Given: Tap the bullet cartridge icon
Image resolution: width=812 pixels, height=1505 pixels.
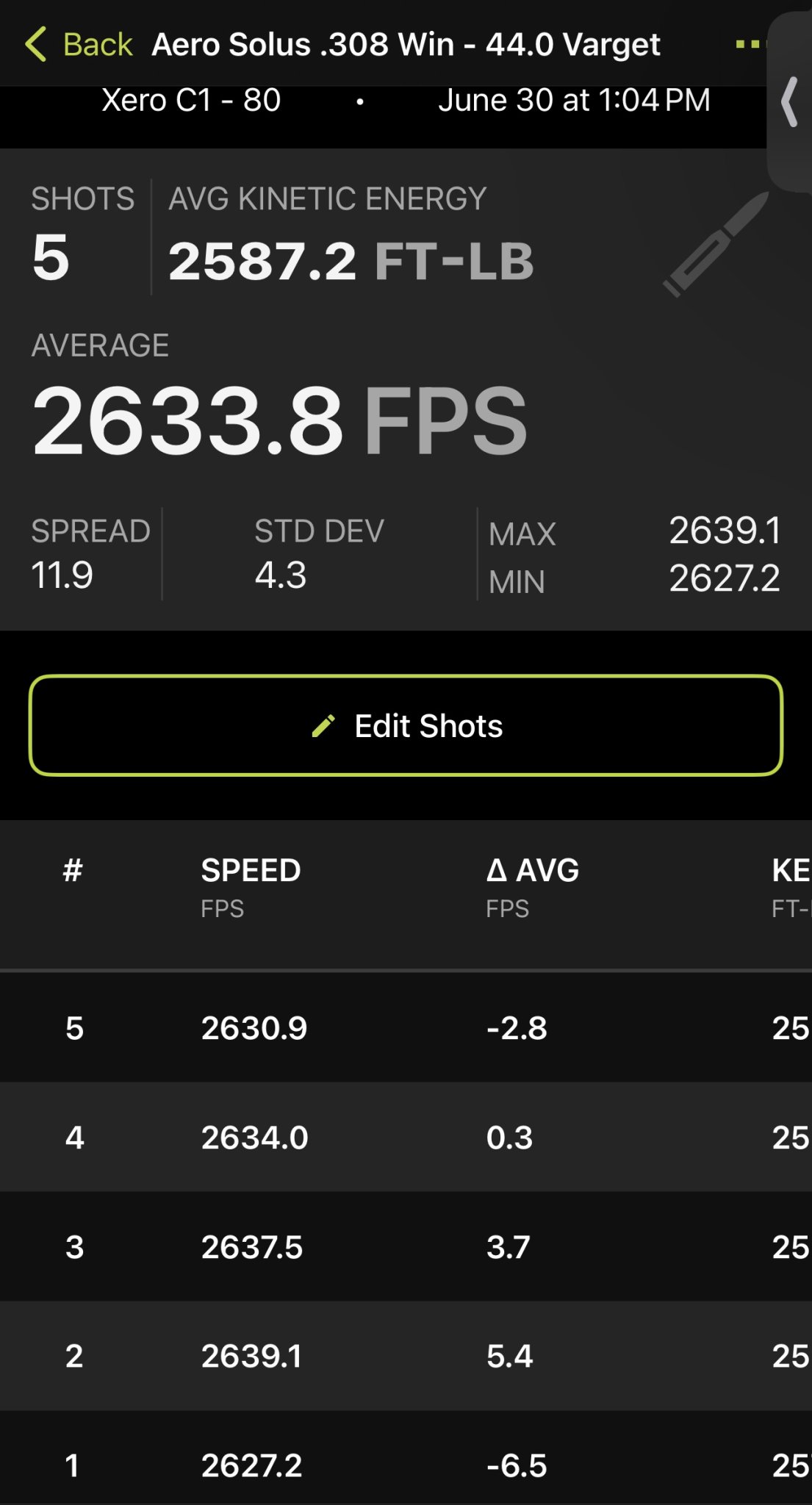Looking at the screenshot, I should pos(716,244).
